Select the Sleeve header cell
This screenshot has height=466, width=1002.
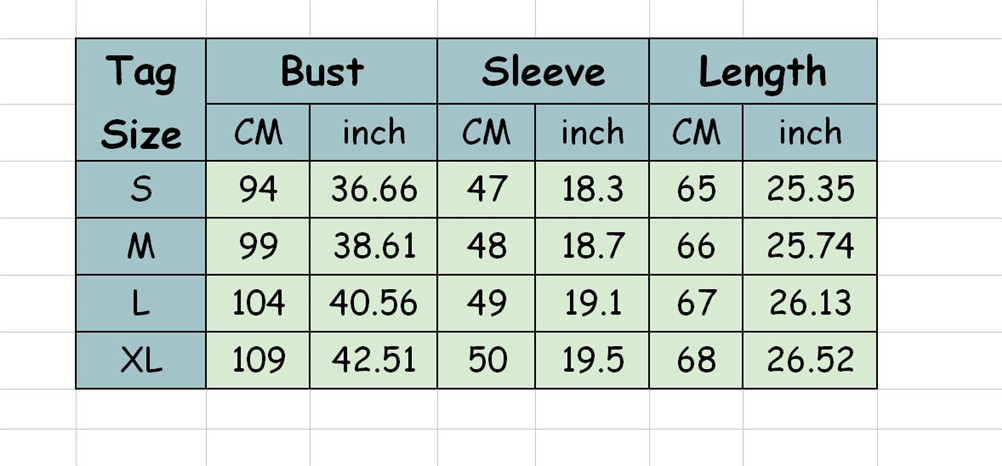(x=543, y=72)
